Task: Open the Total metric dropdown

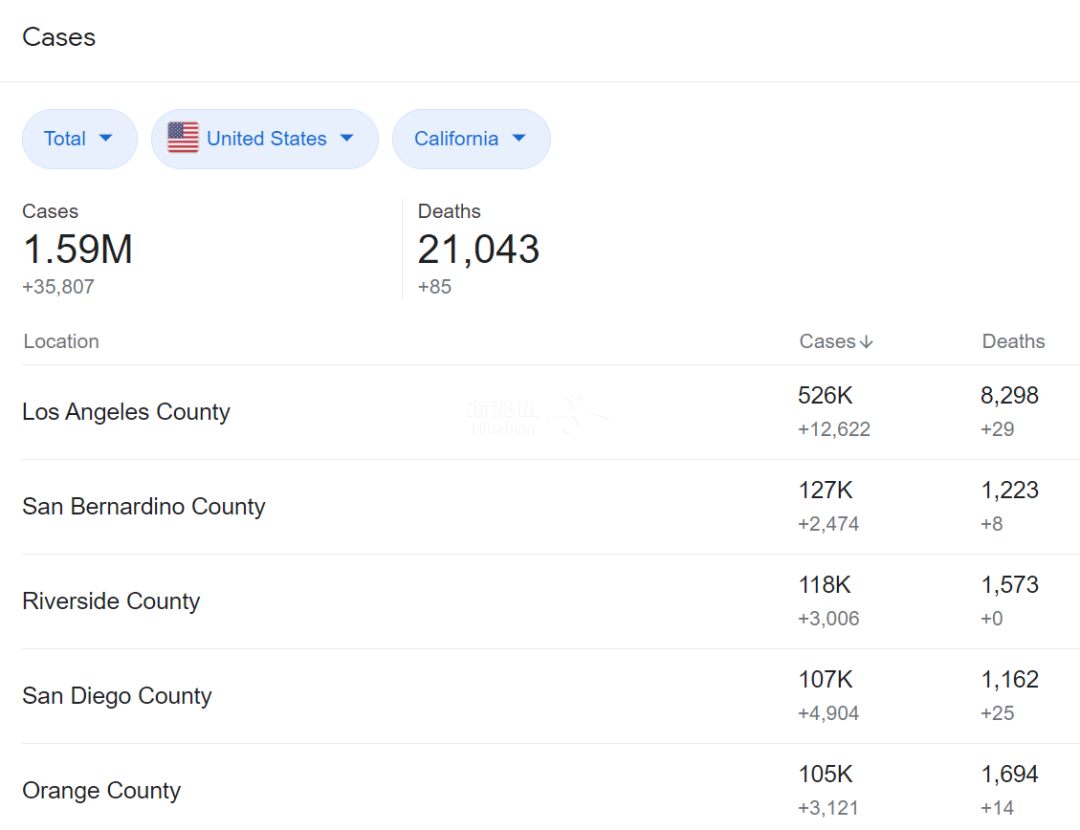Action: click(x=79, y=139)
